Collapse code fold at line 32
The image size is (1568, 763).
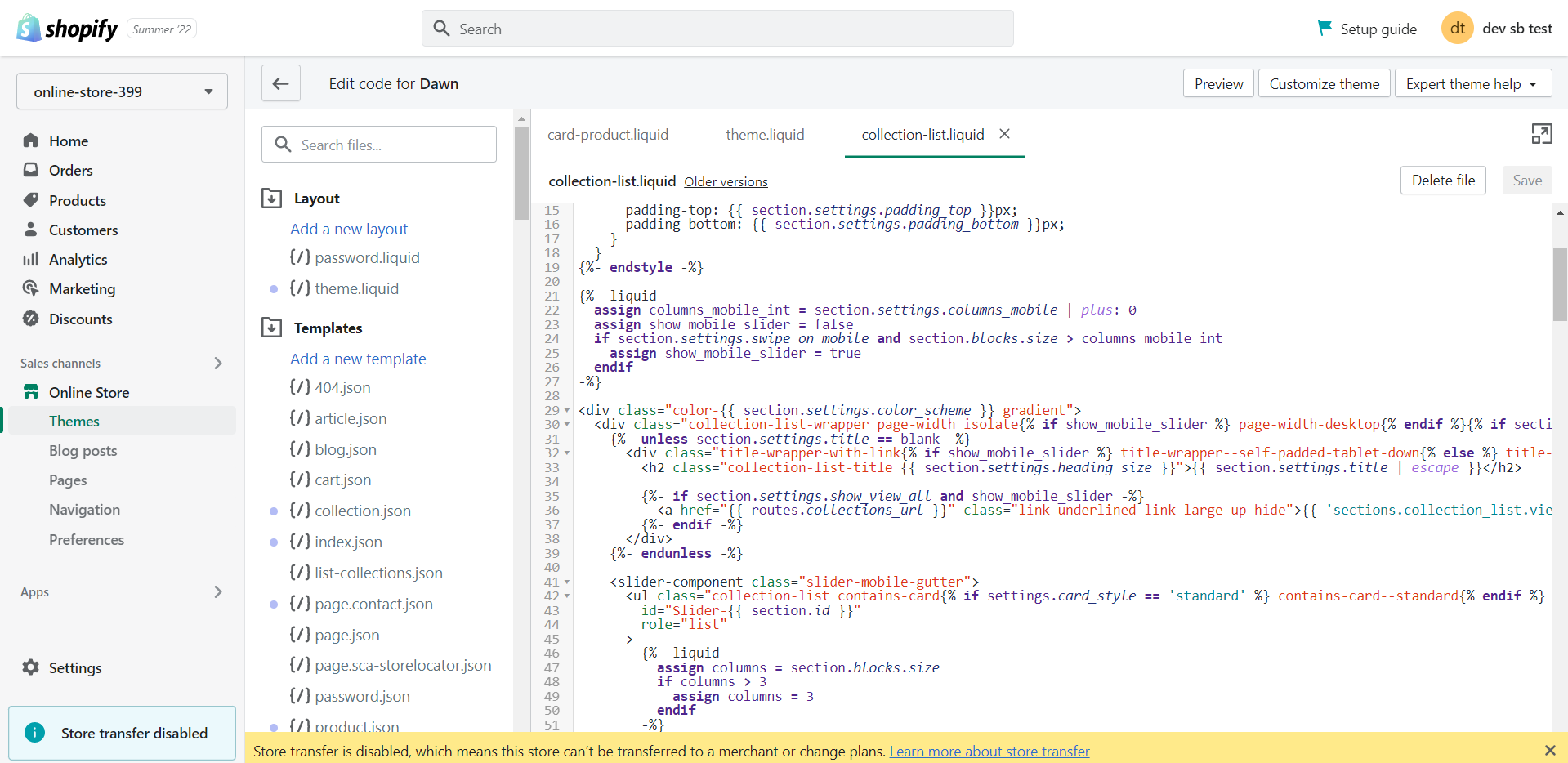567,453
